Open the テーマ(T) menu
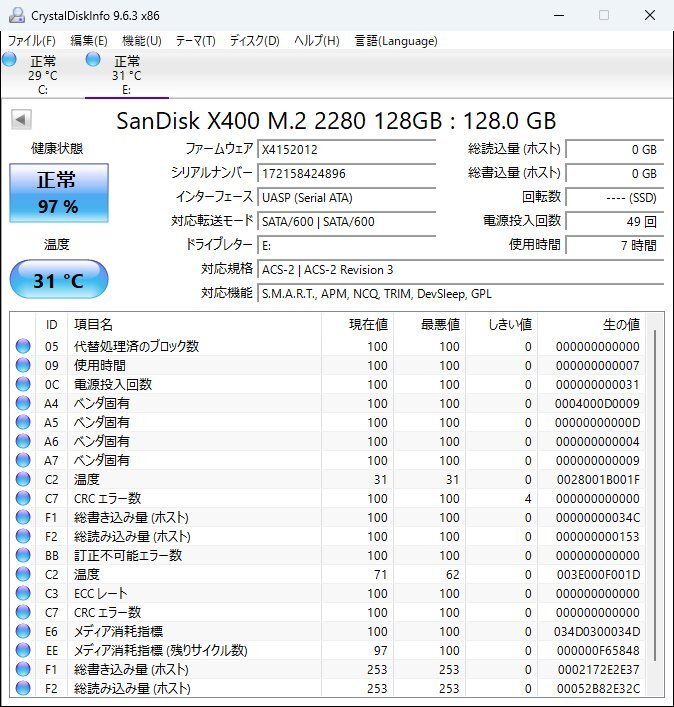674x707 pixels. tap(195, 41)
